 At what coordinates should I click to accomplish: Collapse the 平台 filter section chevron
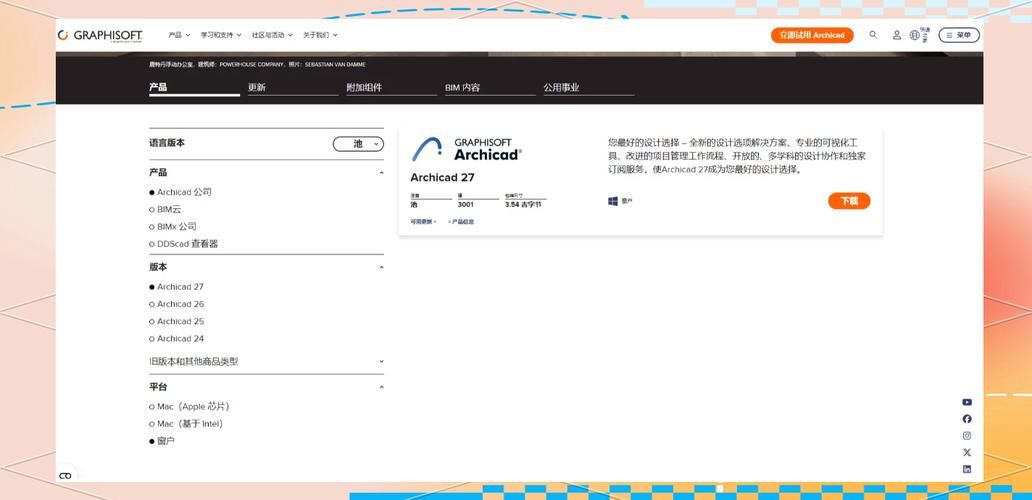tap(381, 387)
